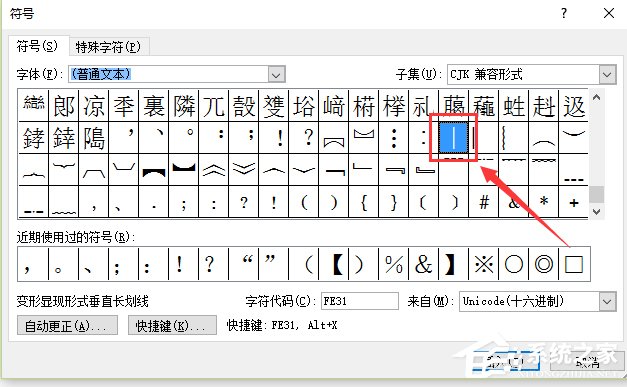Click the 变形显现形式垂直长划线 symbol name text

(83, 301)
